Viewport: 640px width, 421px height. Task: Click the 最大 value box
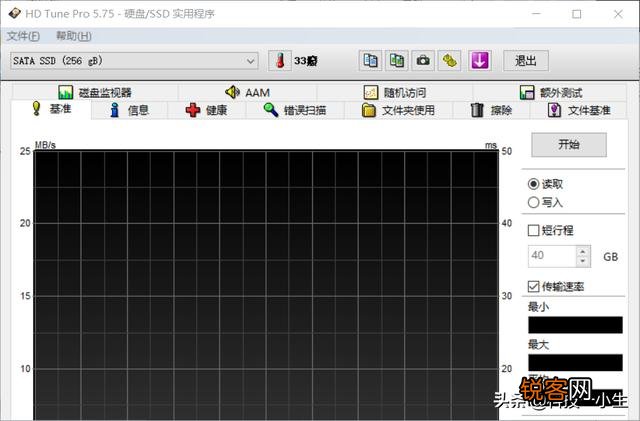click(x=576, y=363)
